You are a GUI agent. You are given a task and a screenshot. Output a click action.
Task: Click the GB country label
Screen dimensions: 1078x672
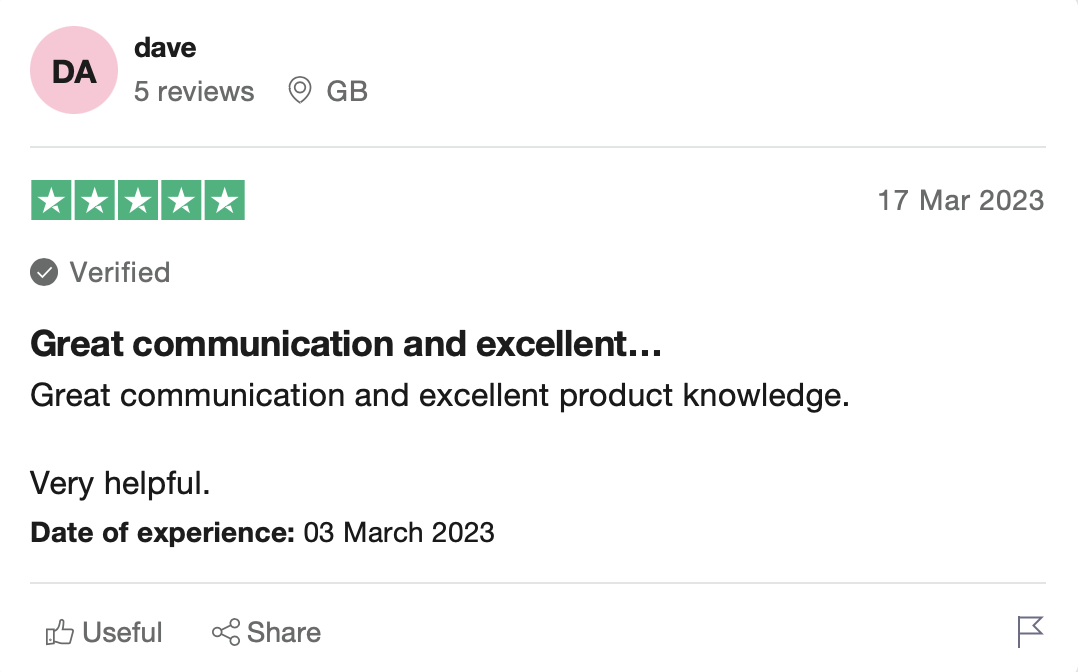347,91
